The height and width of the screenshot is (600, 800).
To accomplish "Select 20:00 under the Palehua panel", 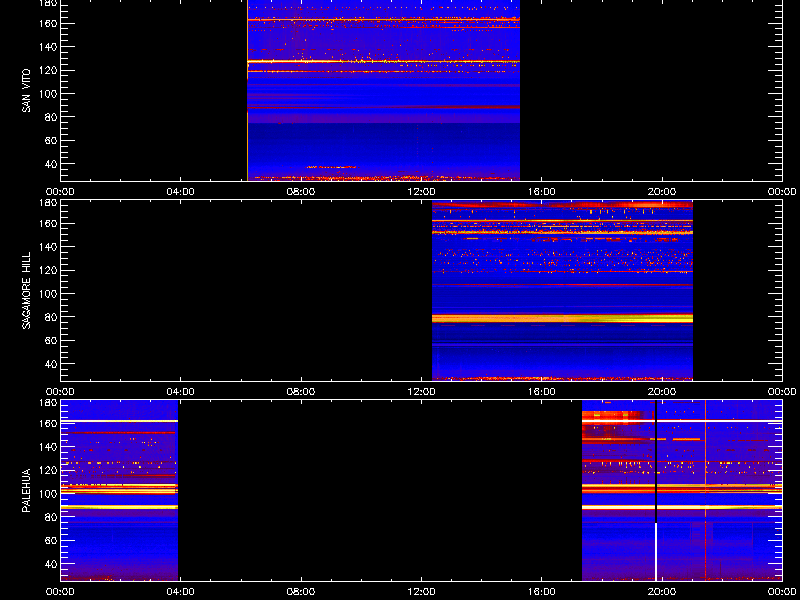I will [x=662, y=592].
